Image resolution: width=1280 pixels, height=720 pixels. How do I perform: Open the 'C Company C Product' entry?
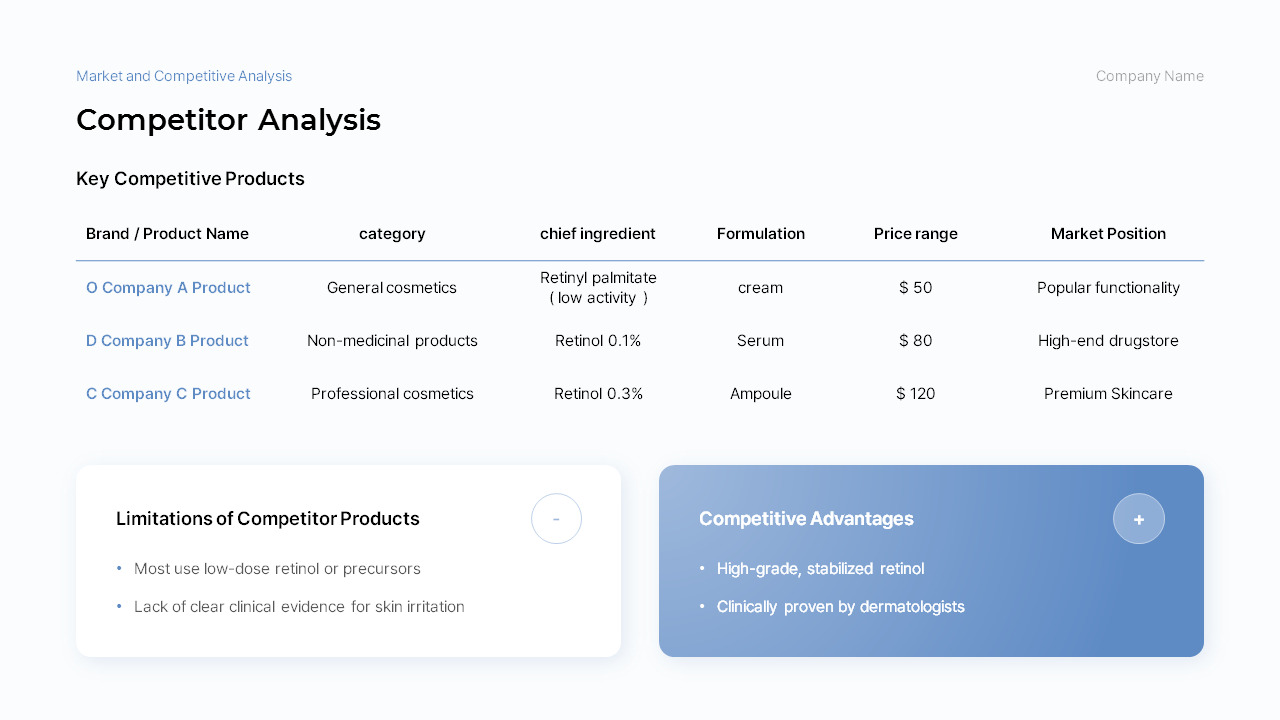click(x=168, y=394)
